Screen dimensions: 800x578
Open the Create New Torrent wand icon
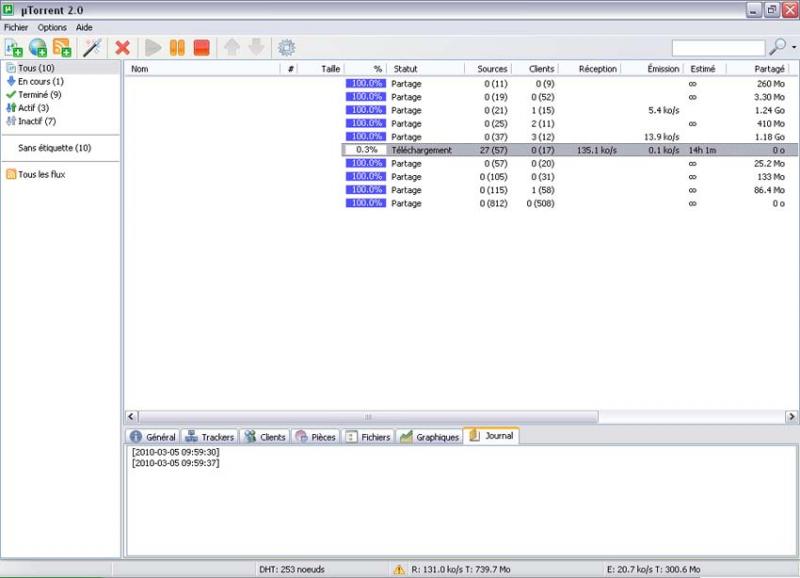click(x=92, y=48)
